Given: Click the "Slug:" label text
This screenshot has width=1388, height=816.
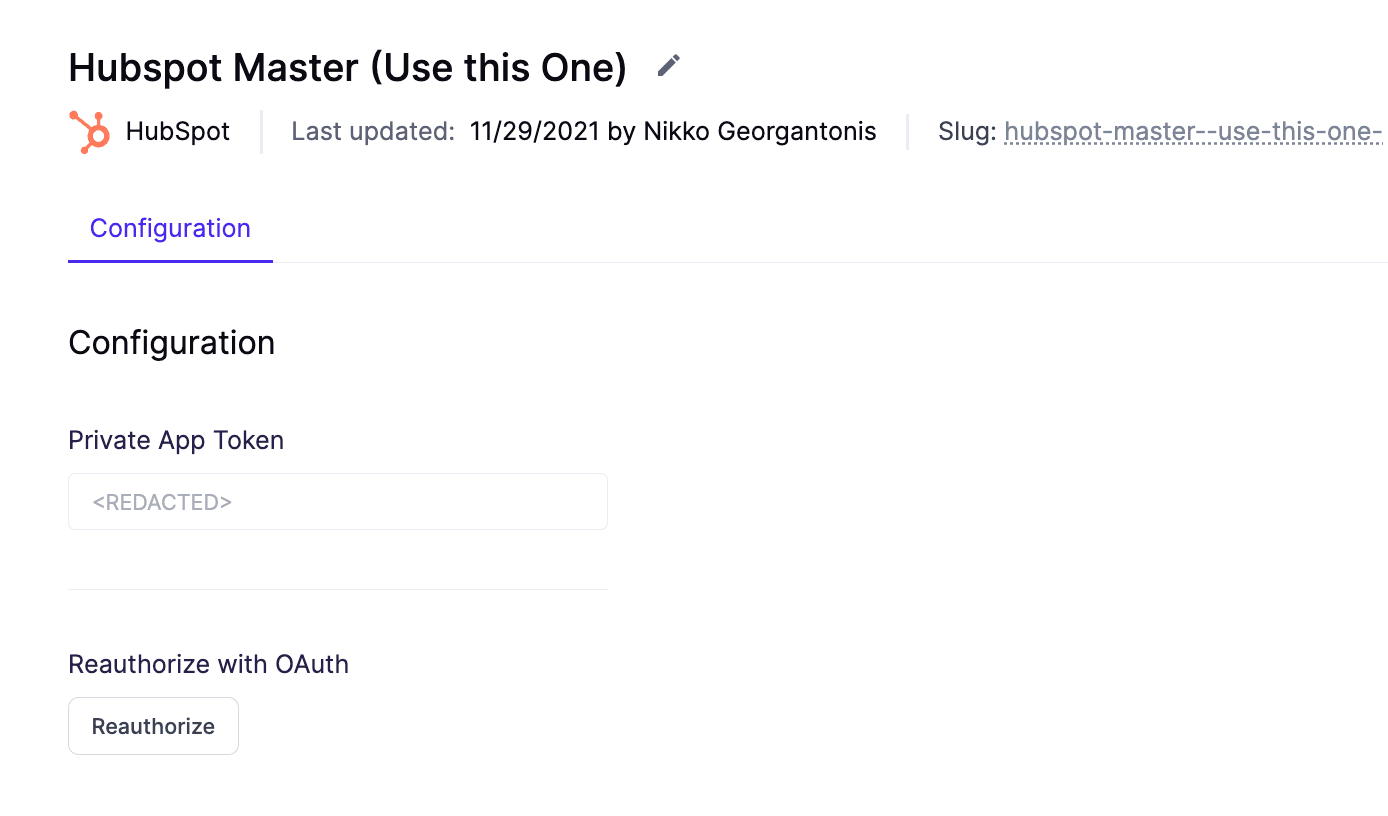Looking at the screenshot, I should pos(966,132).
